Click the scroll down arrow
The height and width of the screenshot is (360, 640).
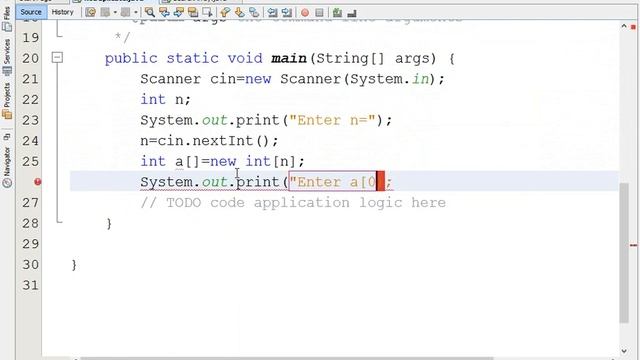624,351
